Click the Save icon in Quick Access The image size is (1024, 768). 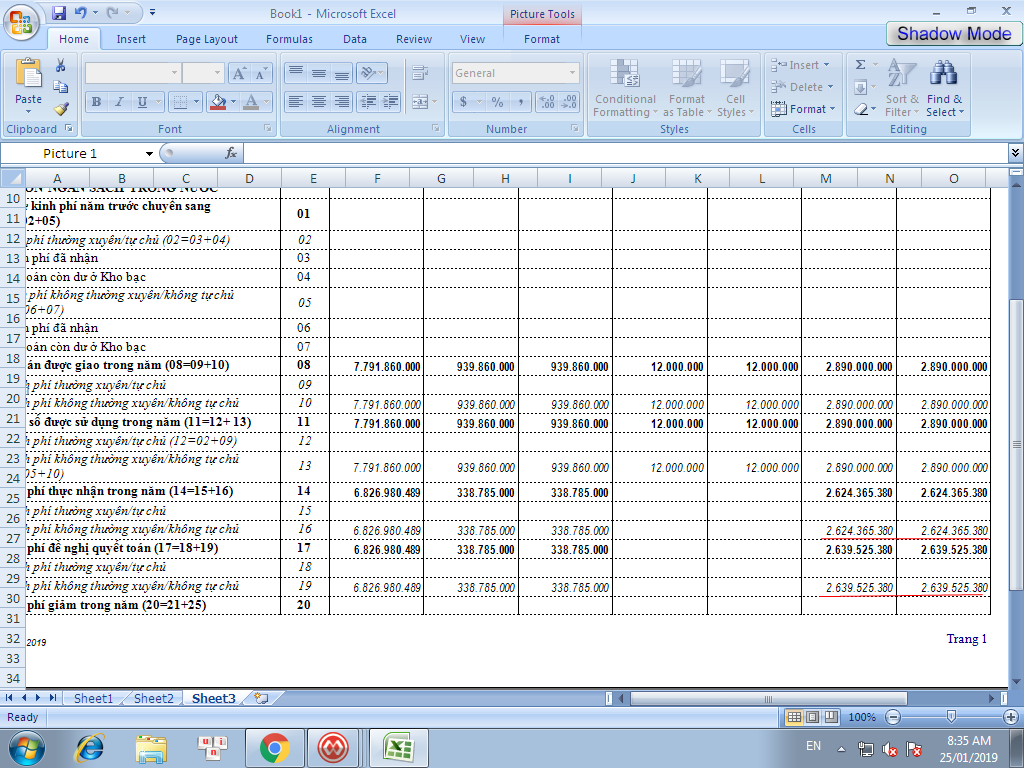pos(59,13)
